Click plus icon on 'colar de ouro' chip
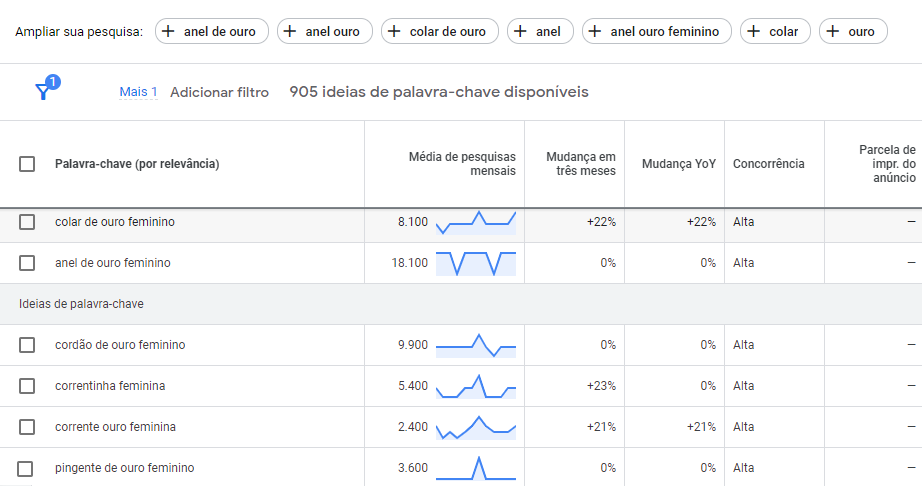 [395, 32]
